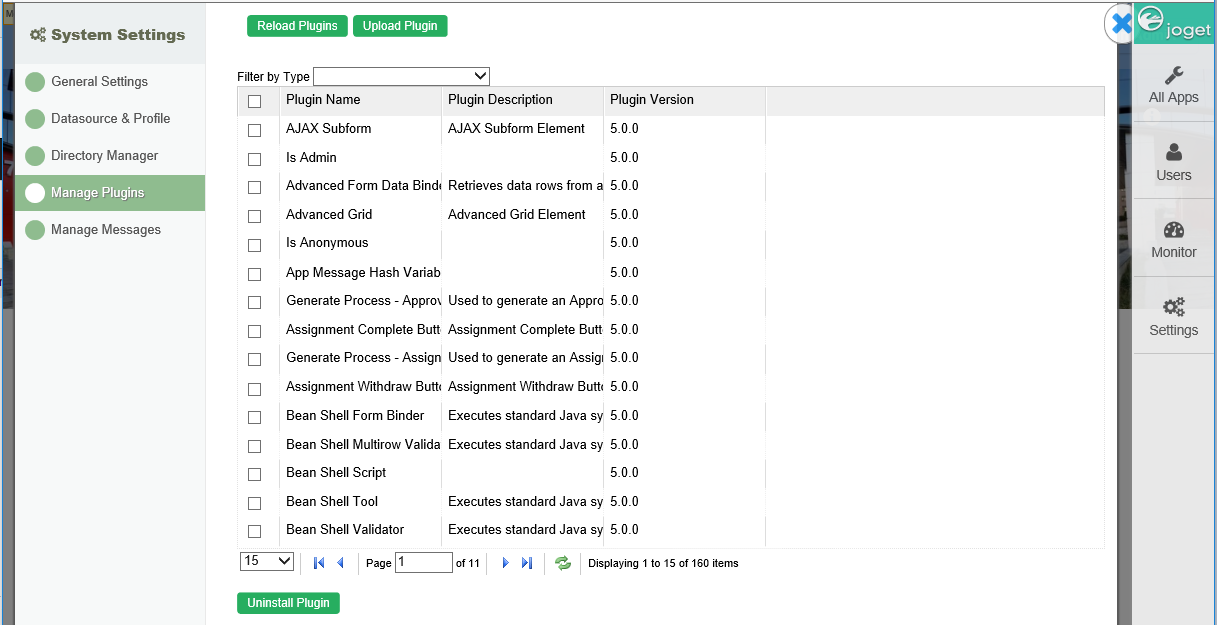This screenshot has width=1217, height=625.
Task: Open Monitor dashboard icon
Action: coord(1174,231)
